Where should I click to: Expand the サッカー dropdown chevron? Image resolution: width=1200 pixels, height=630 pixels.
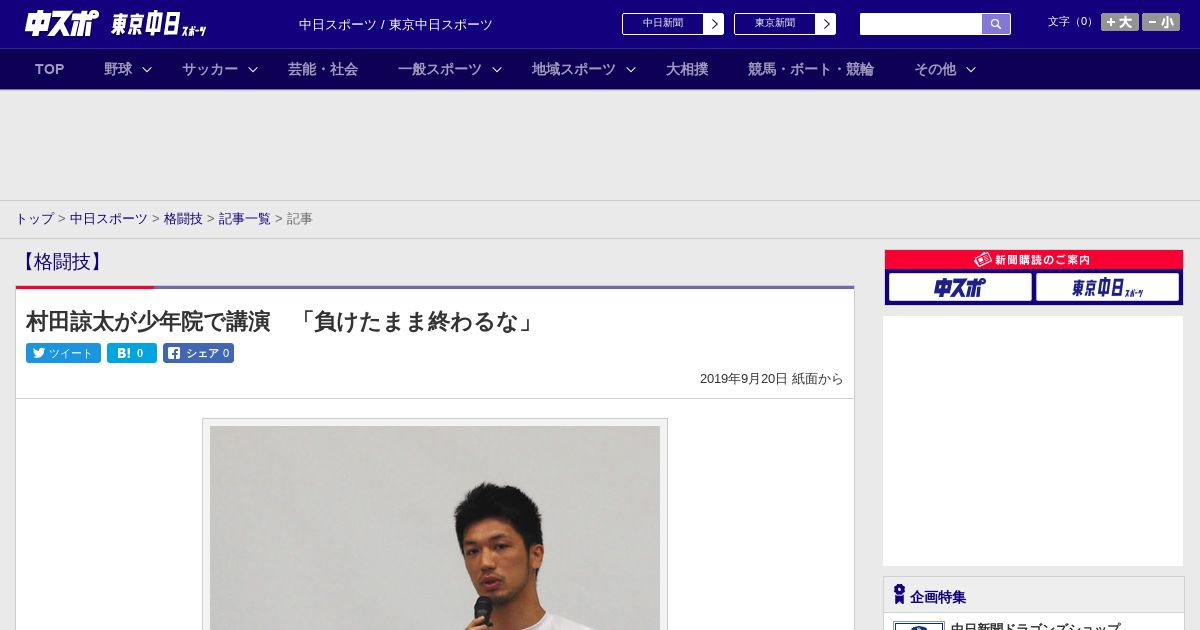pyautogui.click(x=253, y=69)
